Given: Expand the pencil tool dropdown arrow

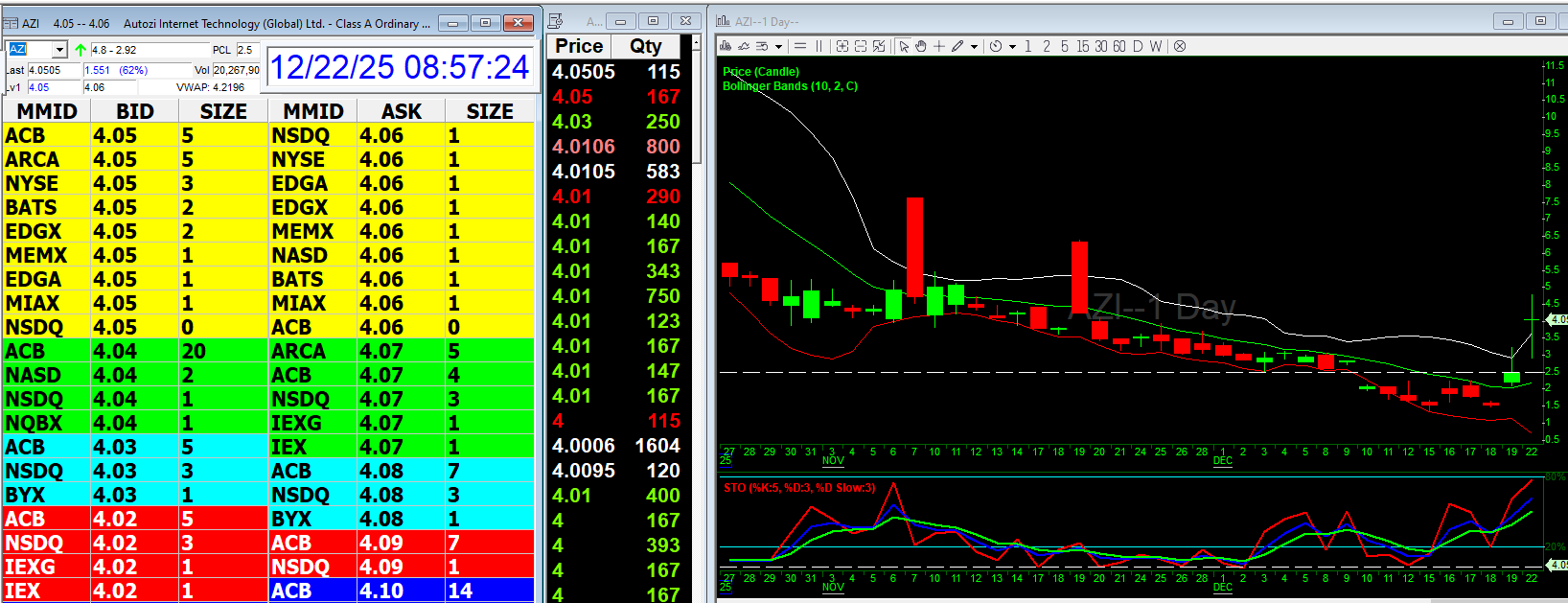Looking at the screenshot, I should pos(975,46).
